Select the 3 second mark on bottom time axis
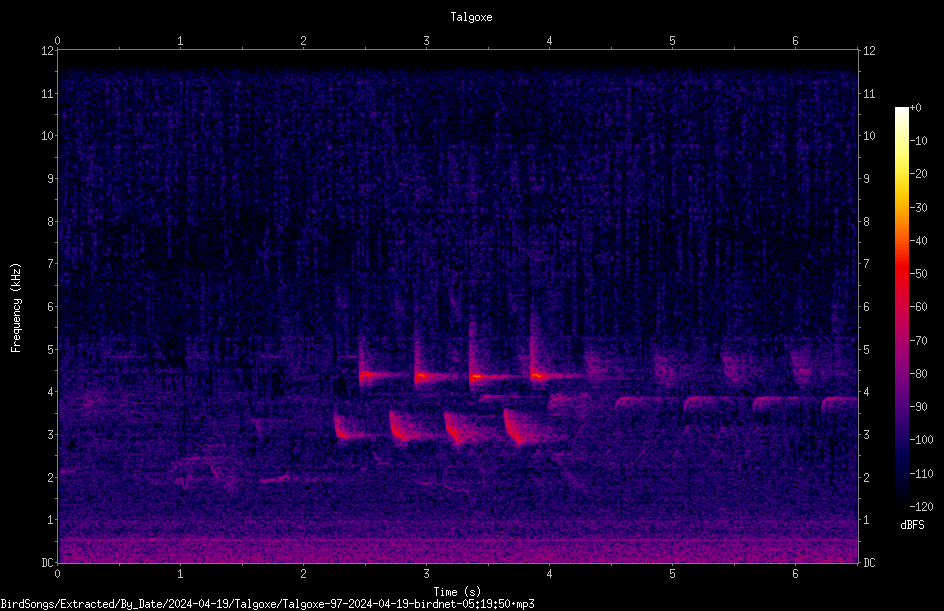944x611 pixels. point(426,574)
